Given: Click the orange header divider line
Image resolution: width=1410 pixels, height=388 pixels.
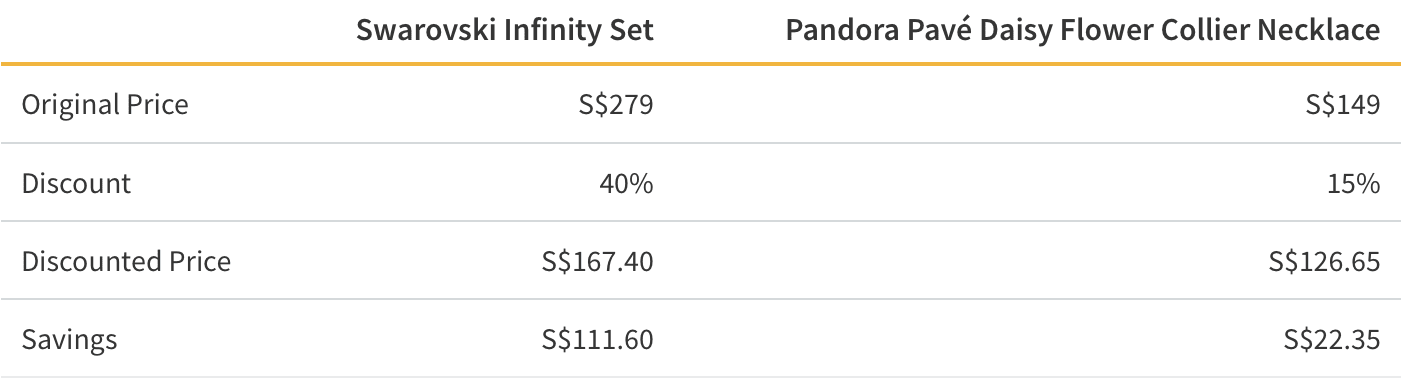Looking at the screenshot, I should pos(705,64).
